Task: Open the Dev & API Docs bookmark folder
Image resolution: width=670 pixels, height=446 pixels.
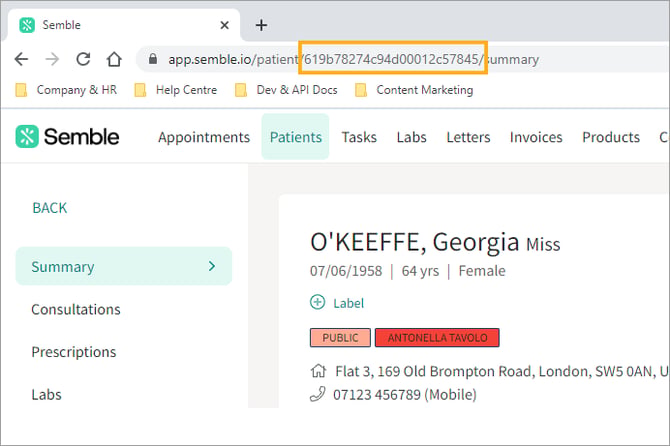Action: (x=286, y=90)
